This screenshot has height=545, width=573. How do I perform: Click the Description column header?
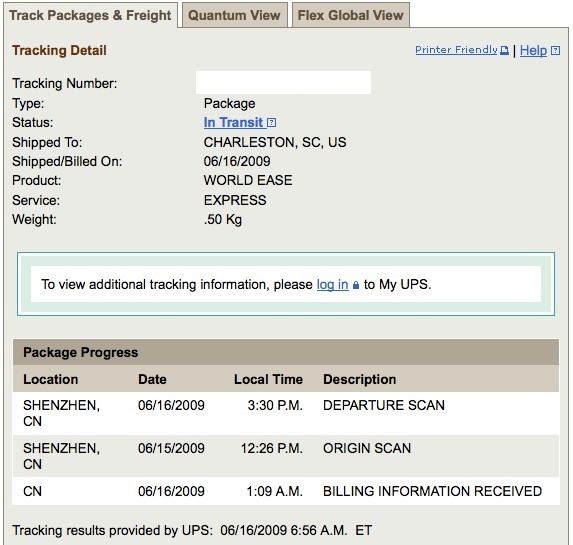[360, 379]
